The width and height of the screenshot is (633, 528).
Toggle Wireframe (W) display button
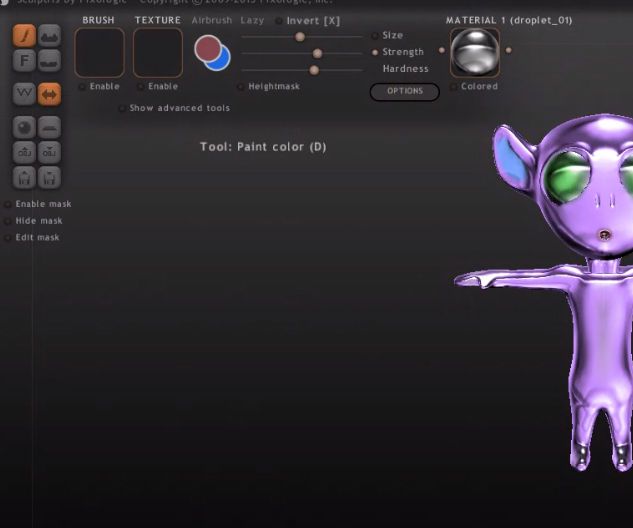(x=24, y=94)
